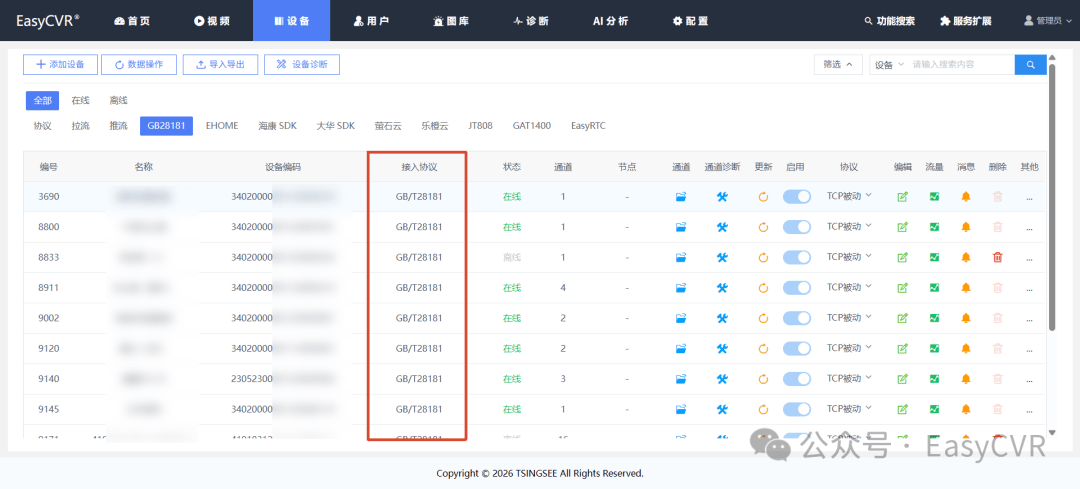Click the blue search magnifier button
Viewport: 1080px width, 489px height.
1030,65
